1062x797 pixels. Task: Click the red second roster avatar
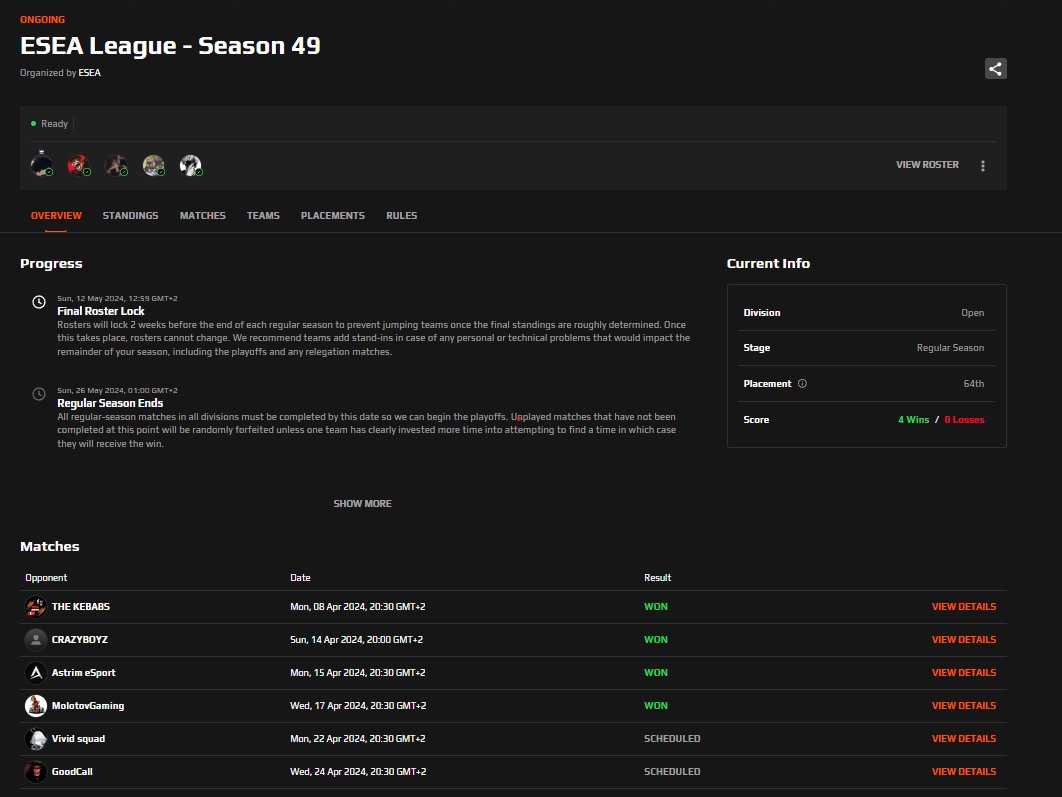79,165
